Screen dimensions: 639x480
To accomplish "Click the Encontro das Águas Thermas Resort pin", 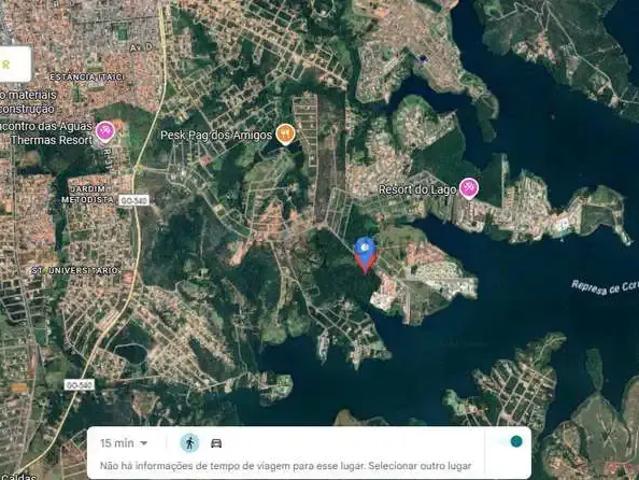I will point(105,132).
